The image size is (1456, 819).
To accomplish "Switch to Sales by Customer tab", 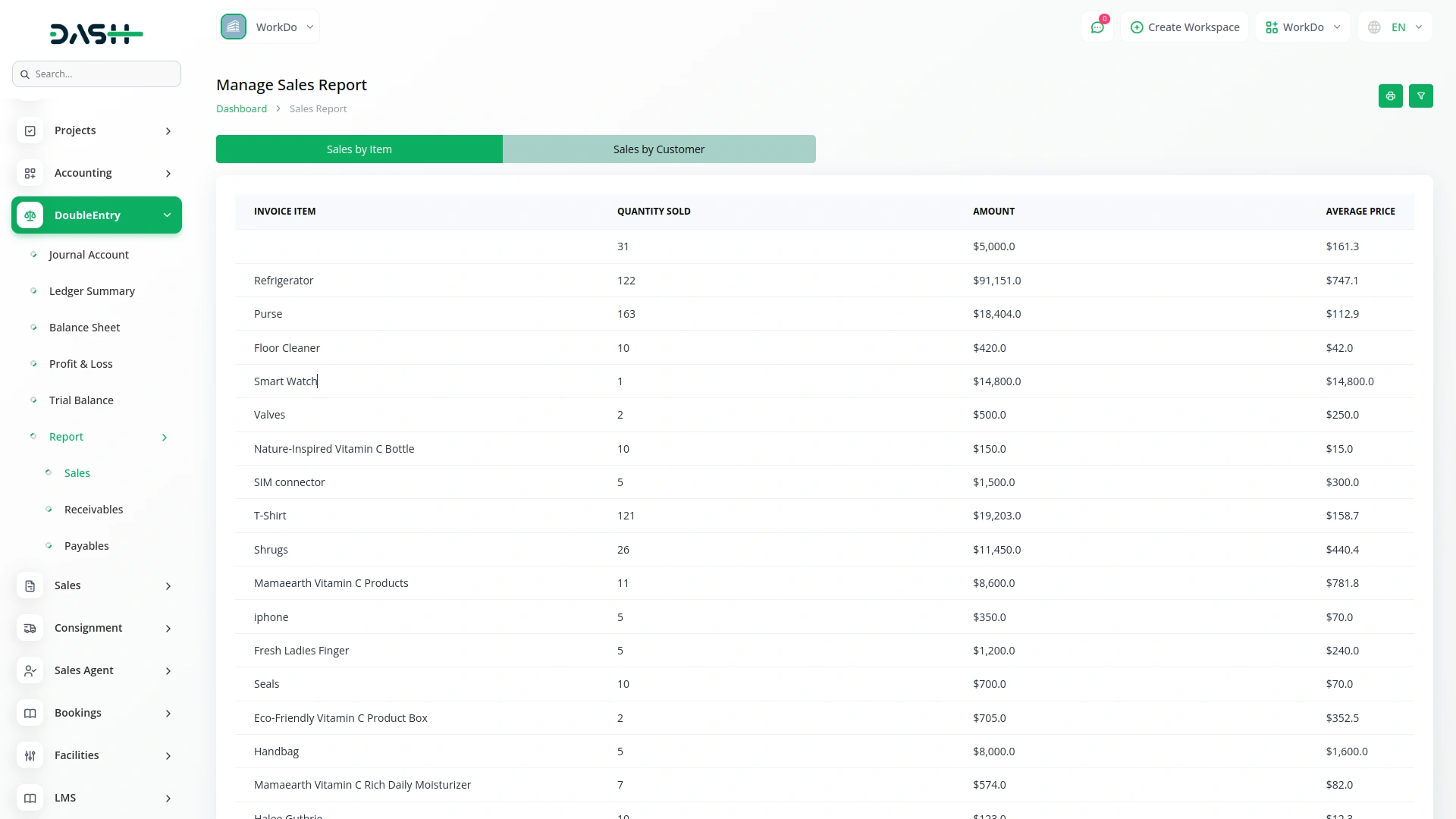I will (x=658, y=149).
